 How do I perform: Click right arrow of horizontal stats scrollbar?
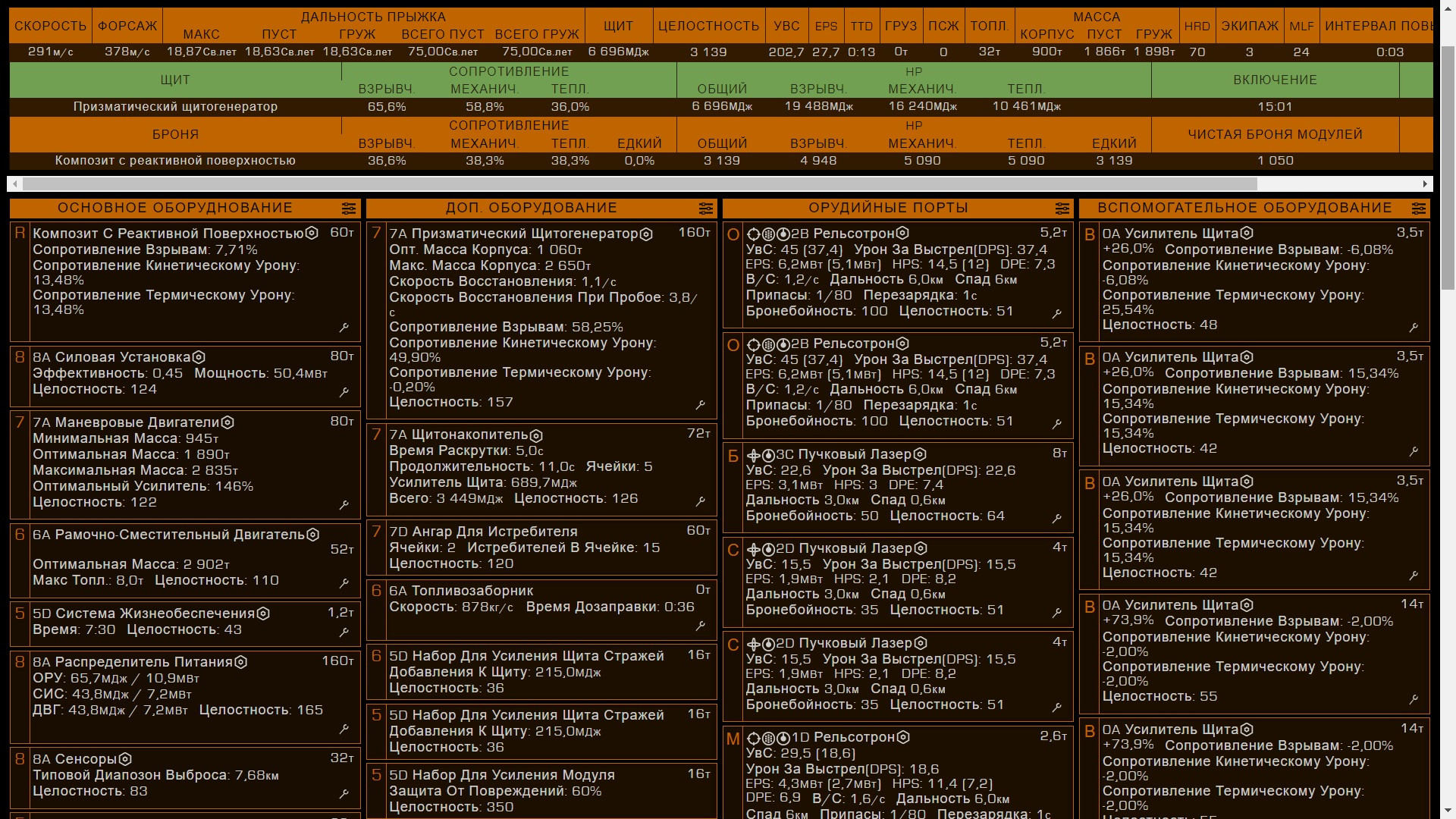[x=1425, y=184]
